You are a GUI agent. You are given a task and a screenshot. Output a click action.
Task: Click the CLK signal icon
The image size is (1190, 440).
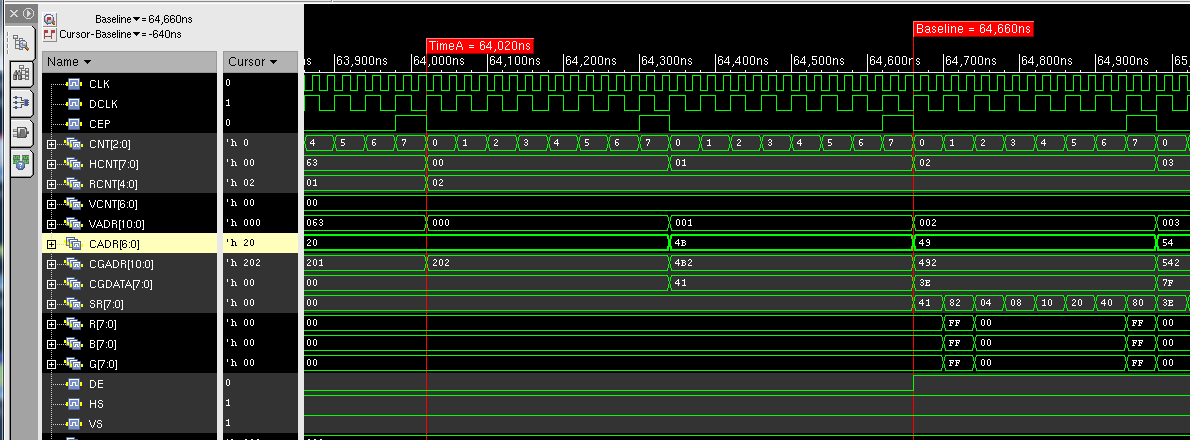(74, 83)
